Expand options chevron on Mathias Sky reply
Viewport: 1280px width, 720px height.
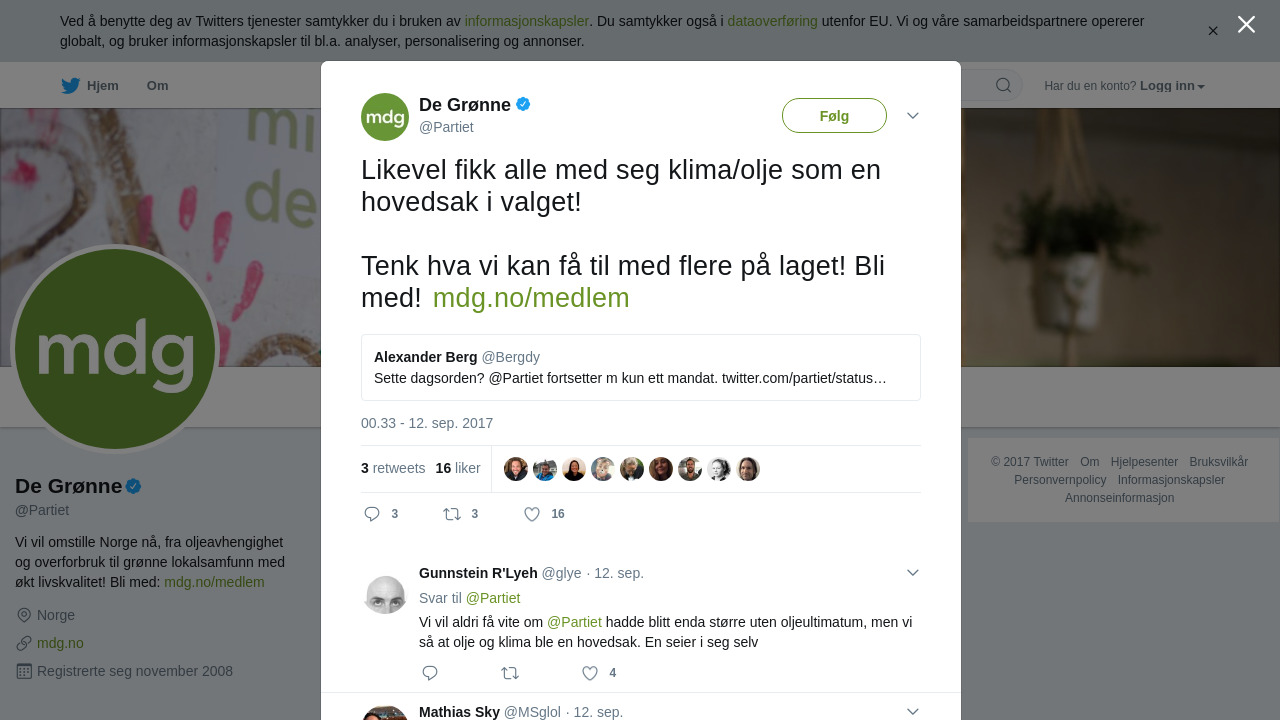pos(913,712)
